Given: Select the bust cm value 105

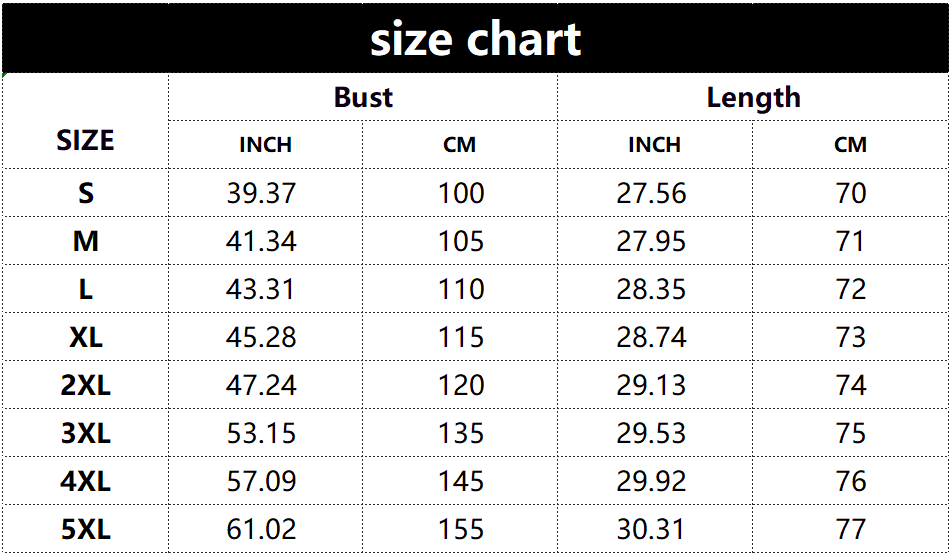Looking at the screenshot, I should coord(461,241).
